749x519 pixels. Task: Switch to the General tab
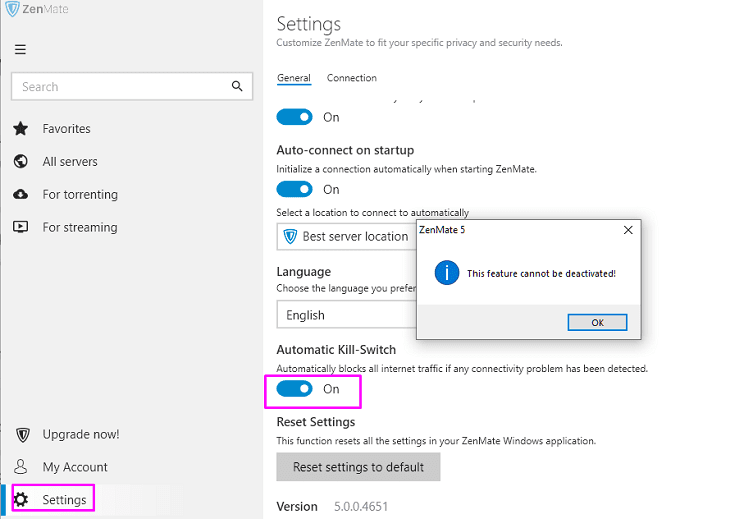pyautogui.click(x=294, y=78)
